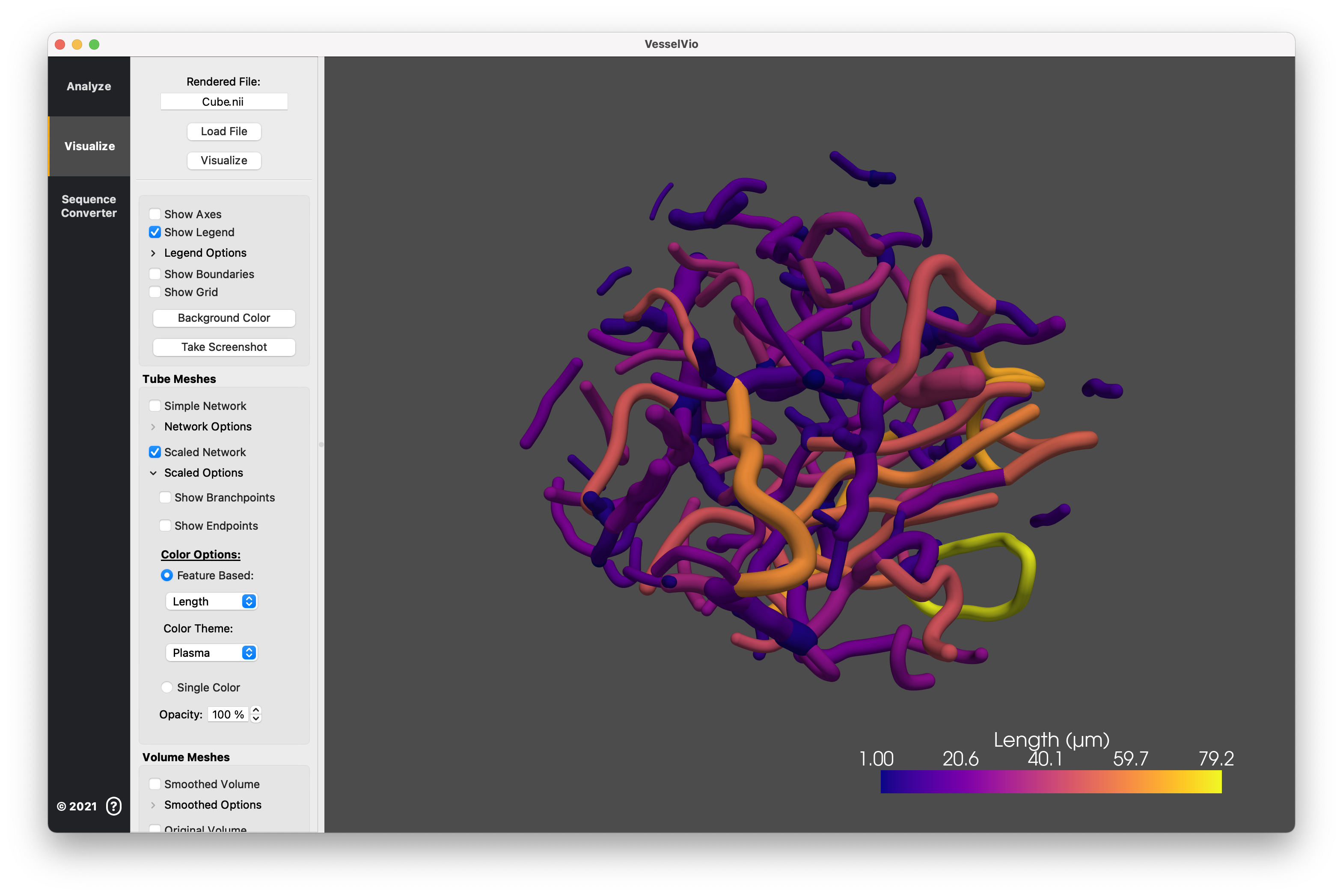Switch to the Analyze tab
Screen dimensions: 1343x896
pyautogui.click(x=89, y=86)
